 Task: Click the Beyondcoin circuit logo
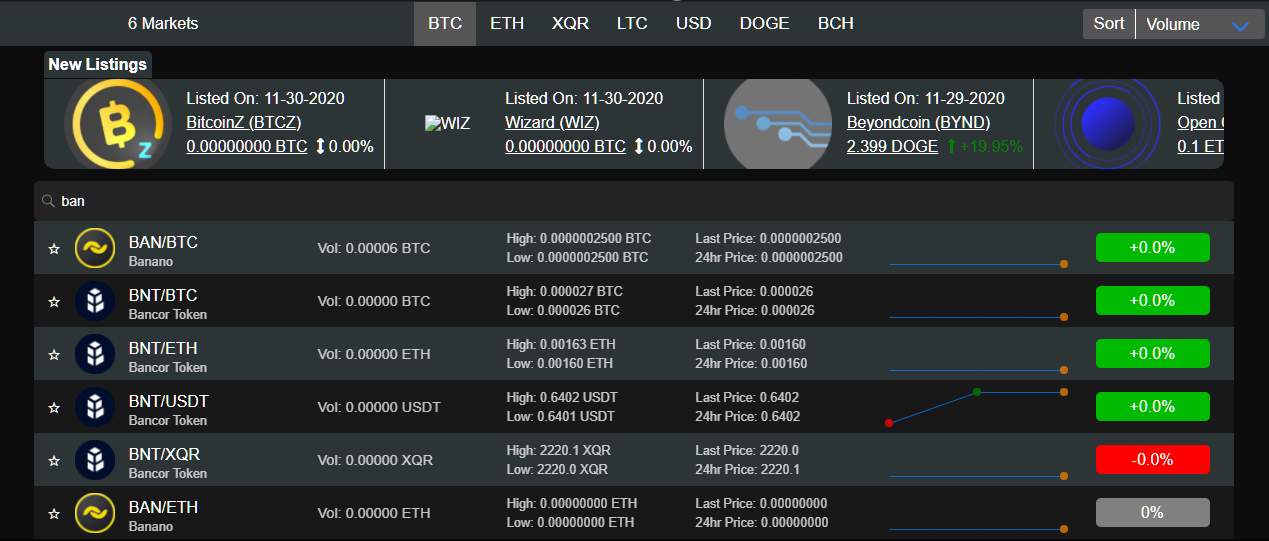tap(778, 124)
